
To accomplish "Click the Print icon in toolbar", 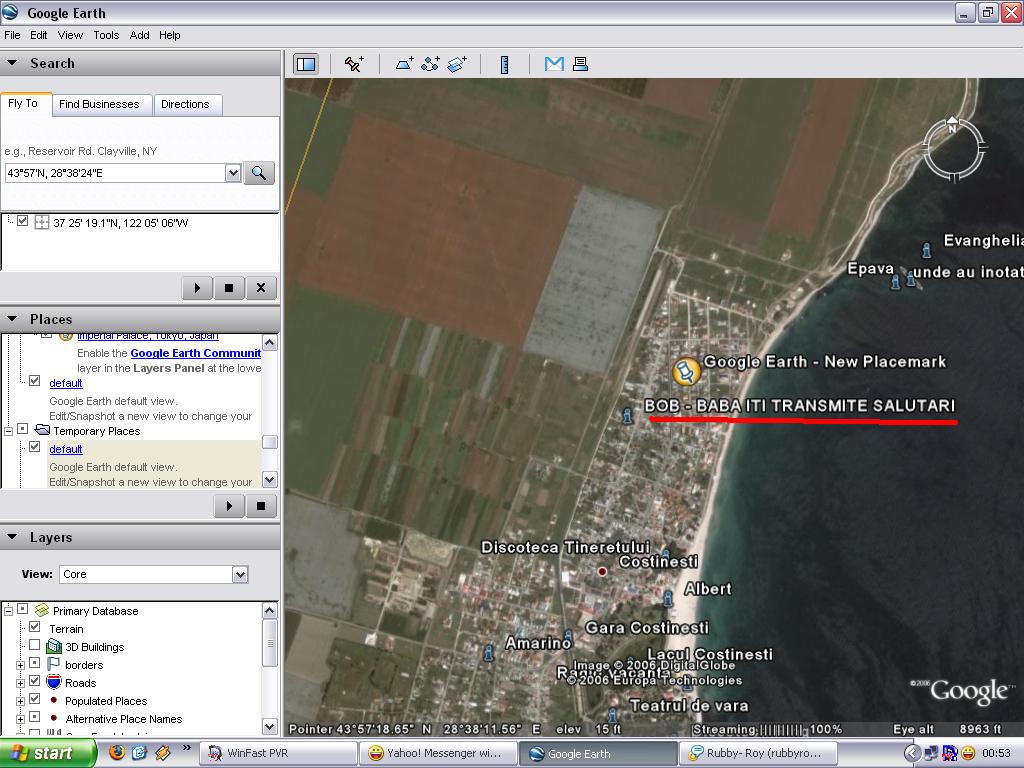I will 579,64.
